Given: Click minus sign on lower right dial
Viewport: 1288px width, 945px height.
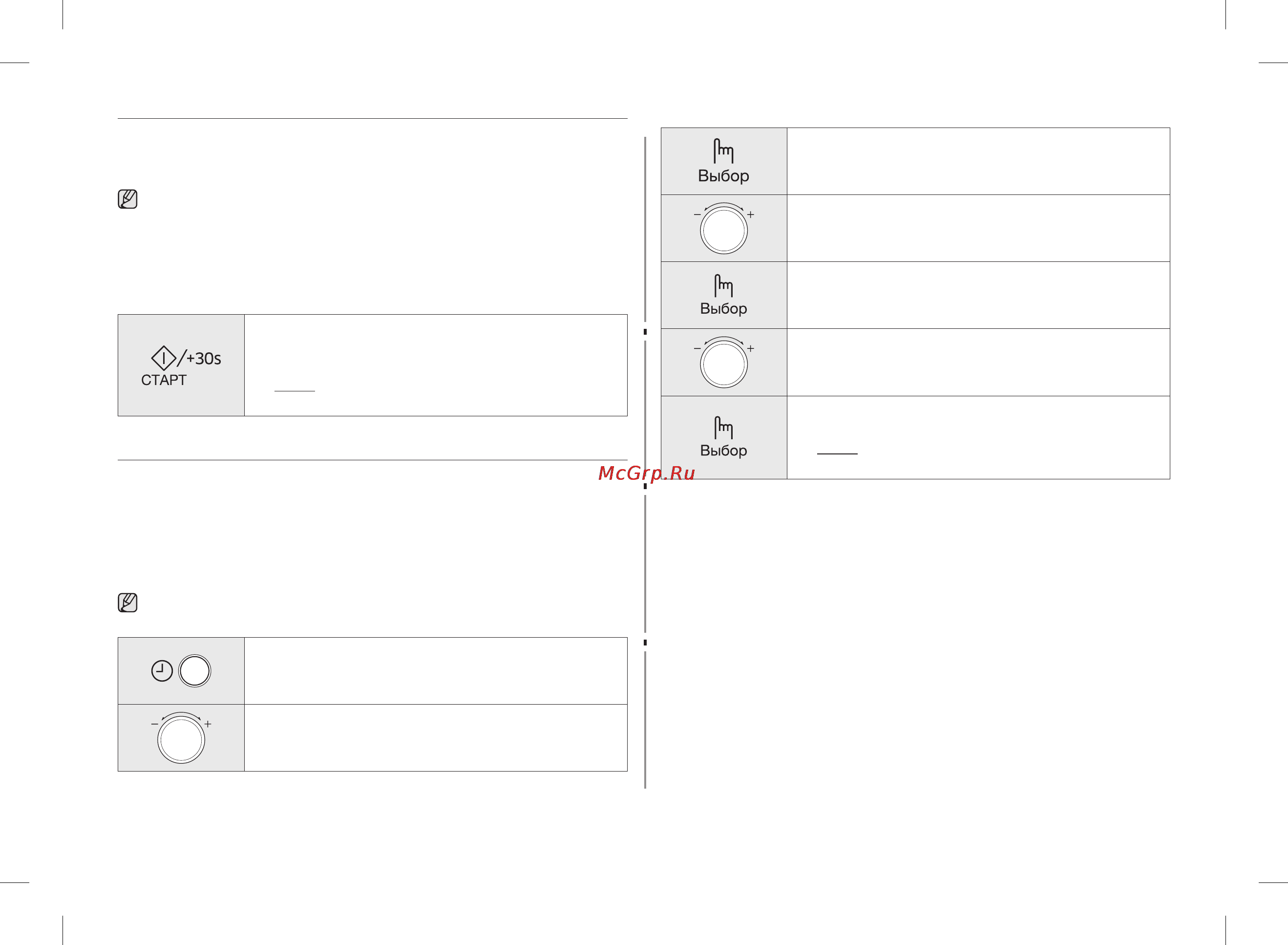Looking at the screenshot, I should click(x=697, y=348).
